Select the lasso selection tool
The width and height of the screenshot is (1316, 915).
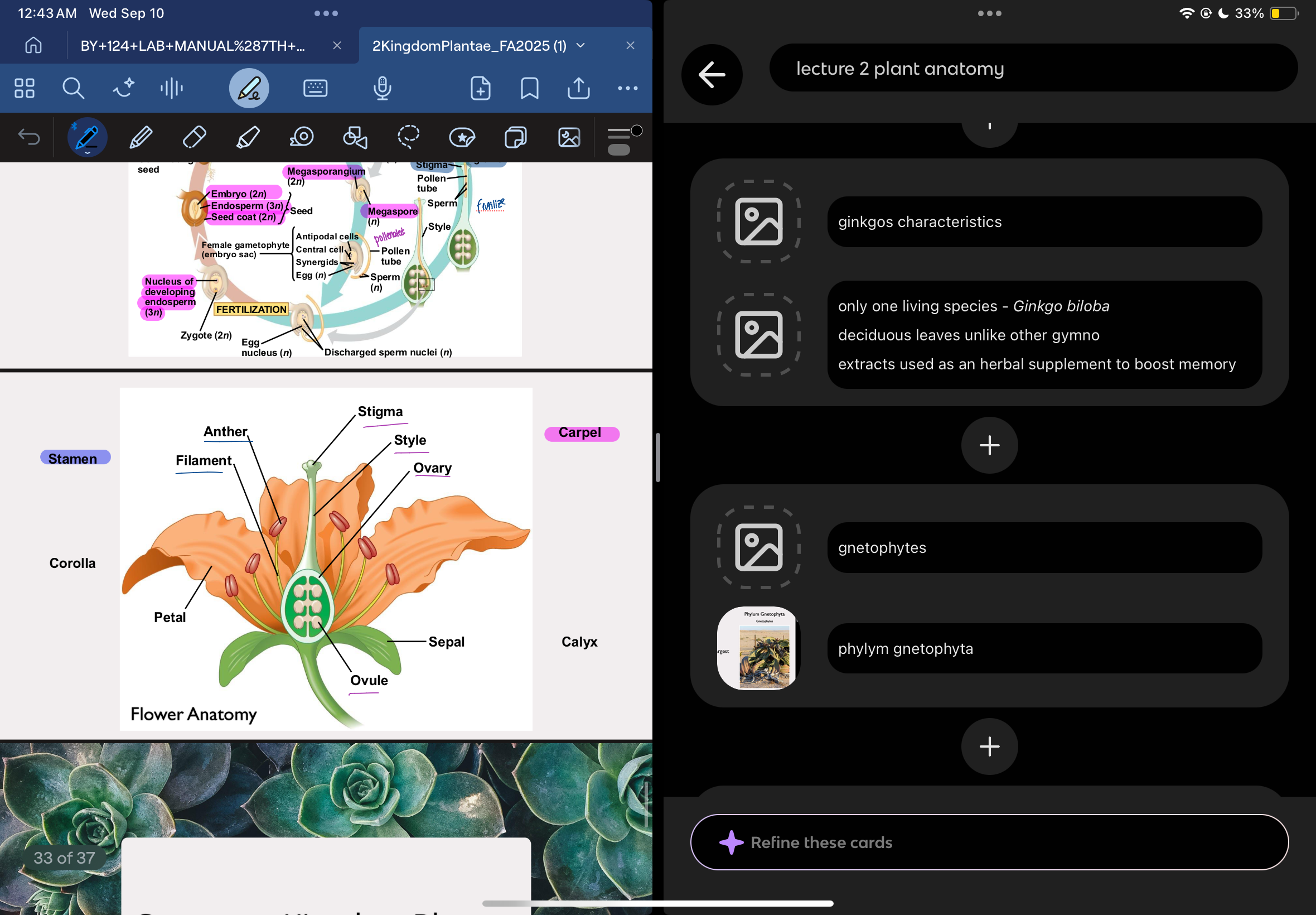[409, 138]
